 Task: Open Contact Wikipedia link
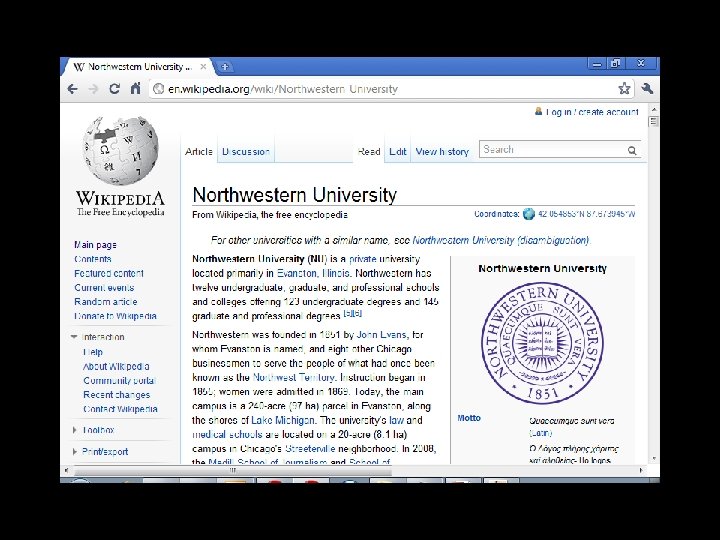click(120, 409)
